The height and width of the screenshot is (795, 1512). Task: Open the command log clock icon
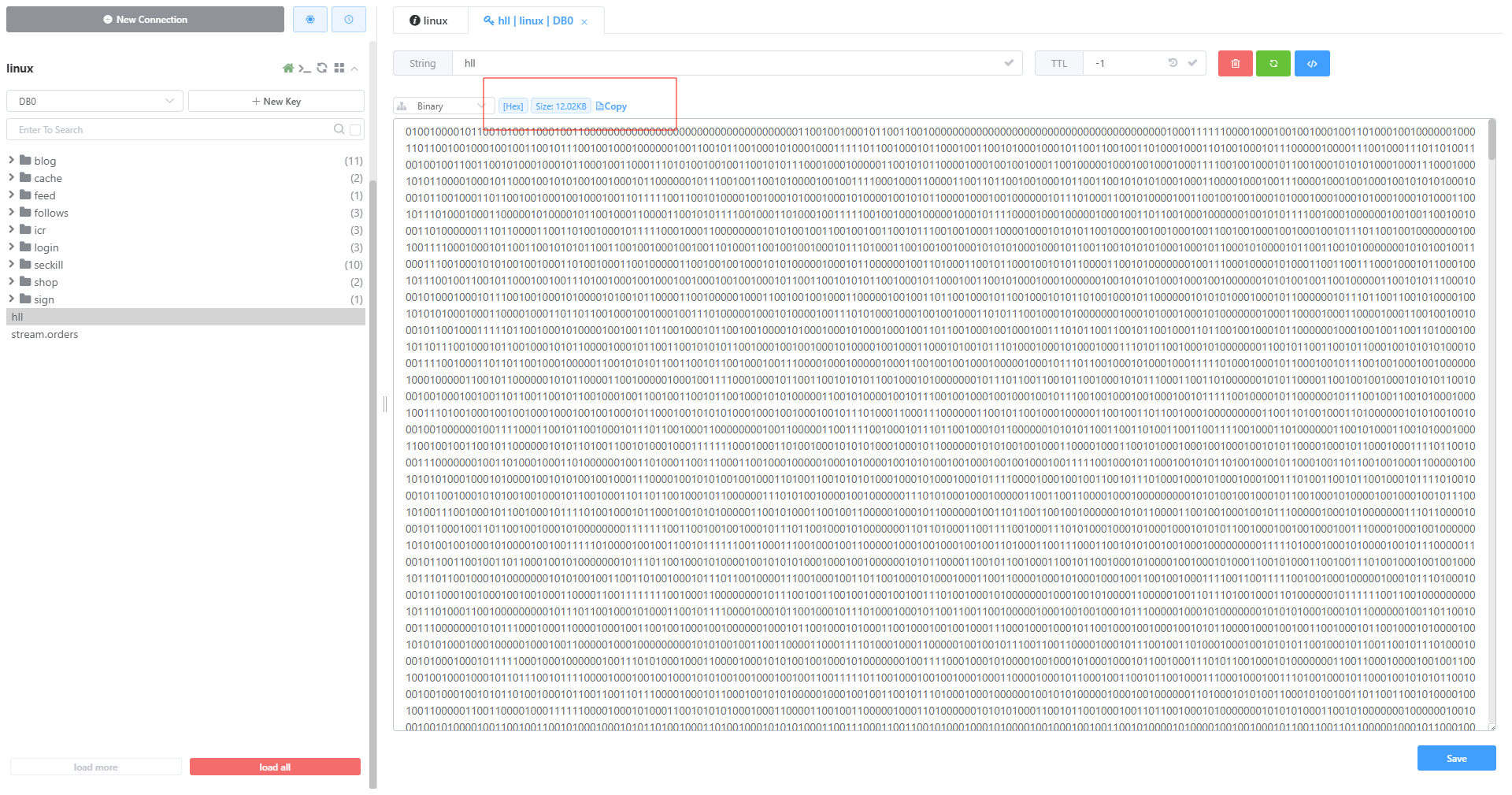pyautogui.click(x=348, y=20)
